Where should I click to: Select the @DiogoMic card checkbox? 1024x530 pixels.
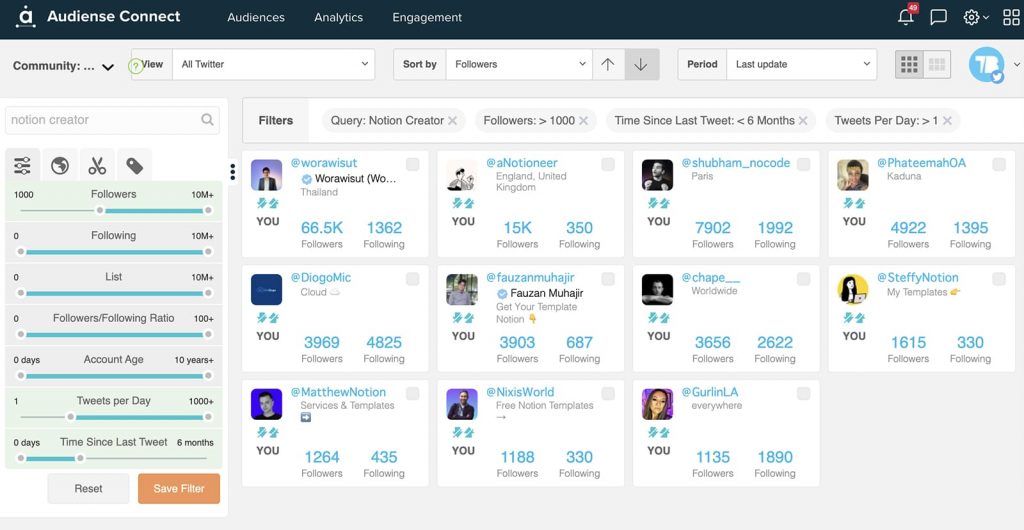[413, 279]
